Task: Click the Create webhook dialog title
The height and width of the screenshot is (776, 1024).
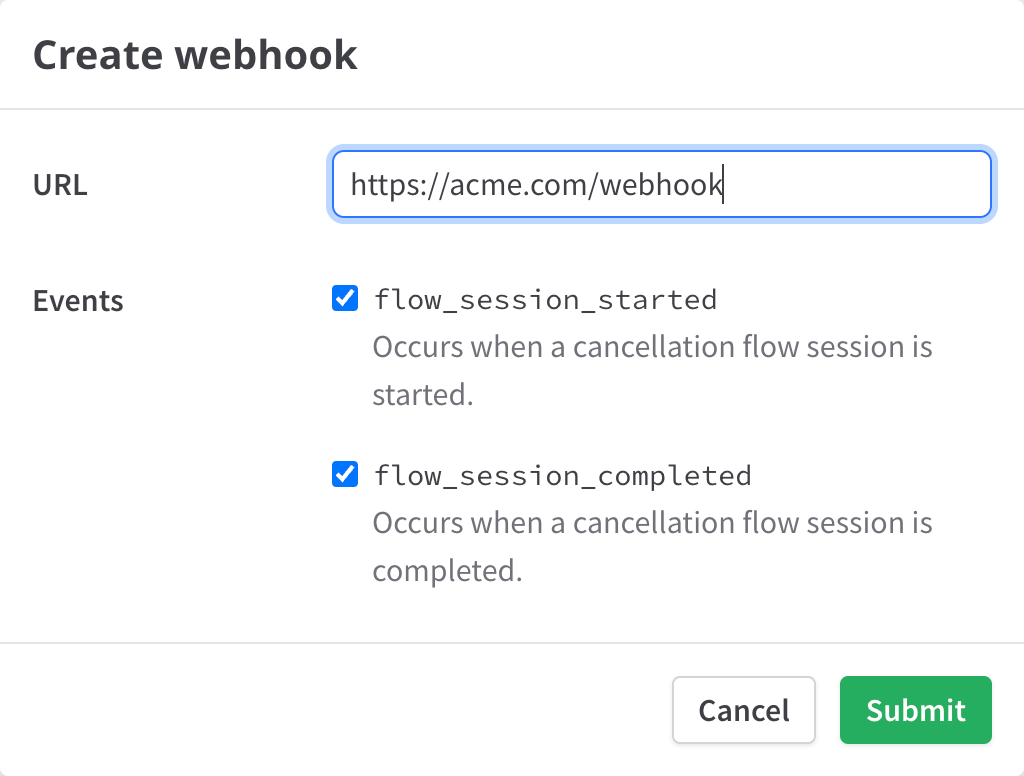Action: (x=195, y=54)
